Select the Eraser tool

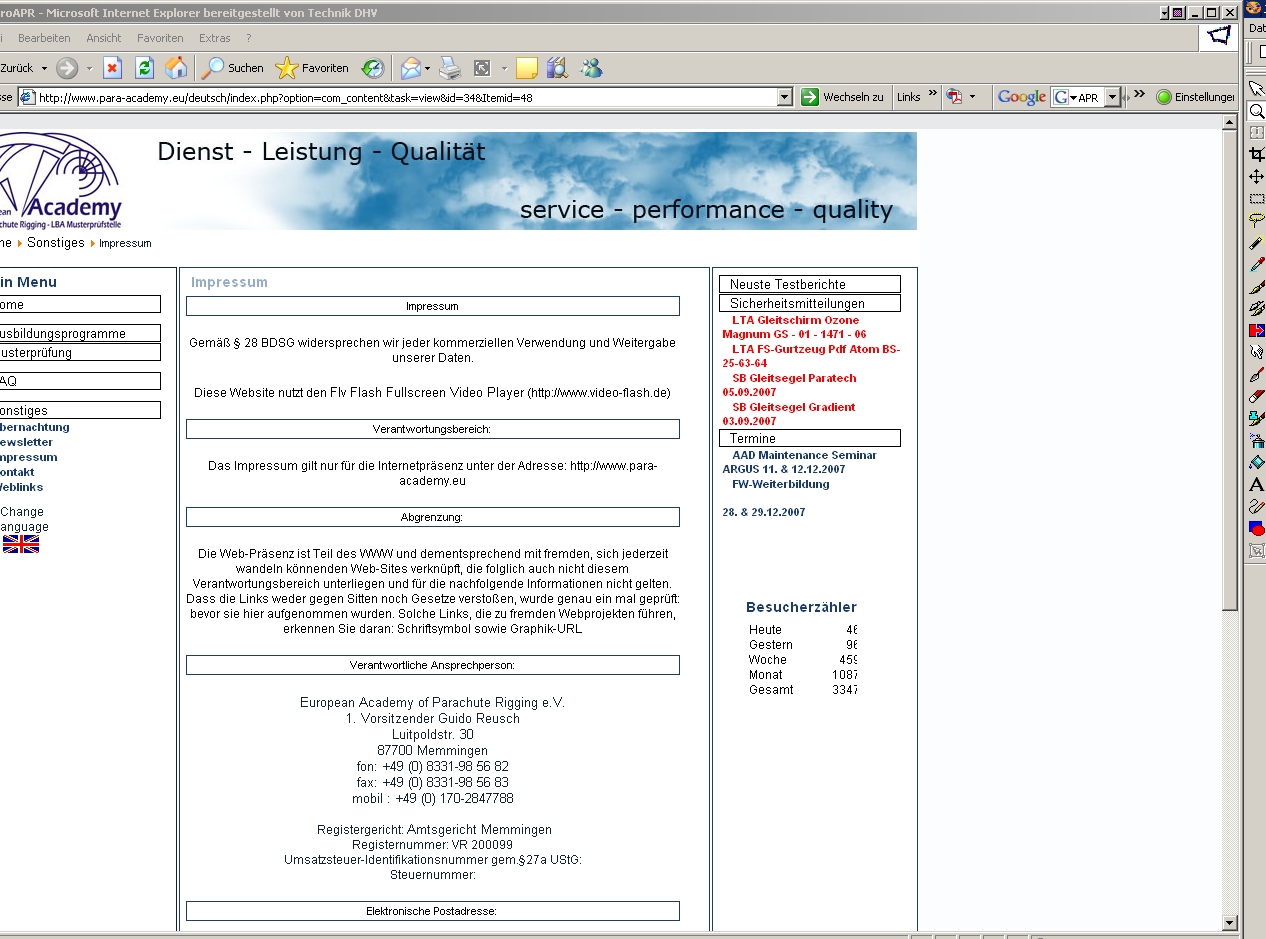tap(1257, 397)
